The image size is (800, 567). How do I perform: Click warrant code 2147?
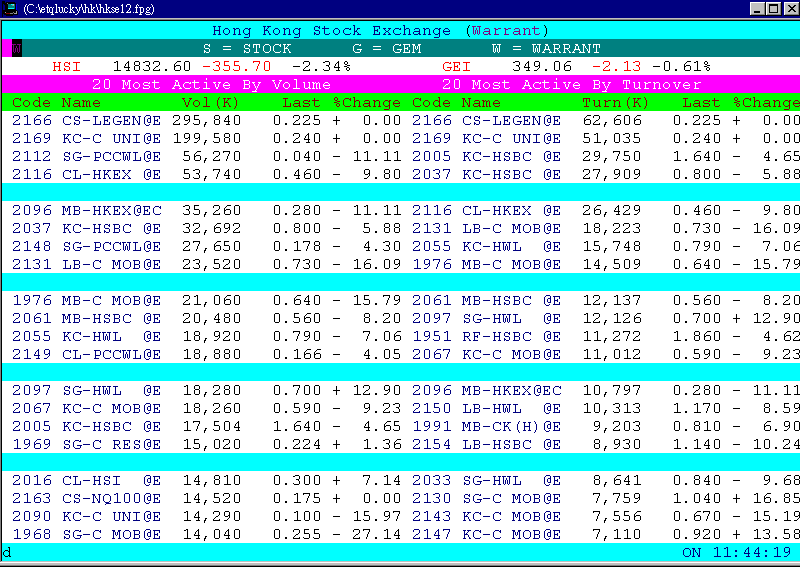tap(432, 534)
